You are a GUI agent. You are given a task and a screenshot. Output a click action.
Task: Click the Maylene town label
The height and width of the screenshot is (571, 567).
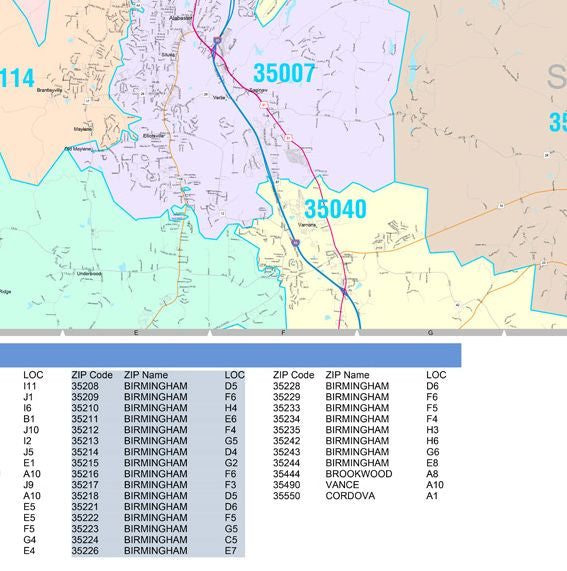[83, 129]
